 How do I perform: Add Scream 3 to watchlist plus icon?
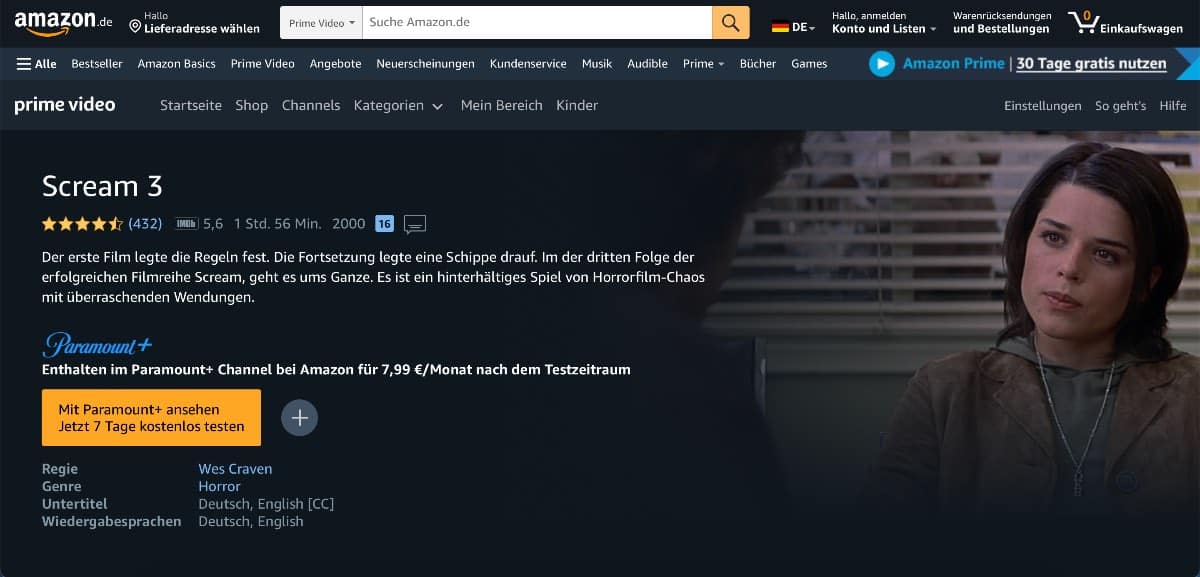[299, 418]
